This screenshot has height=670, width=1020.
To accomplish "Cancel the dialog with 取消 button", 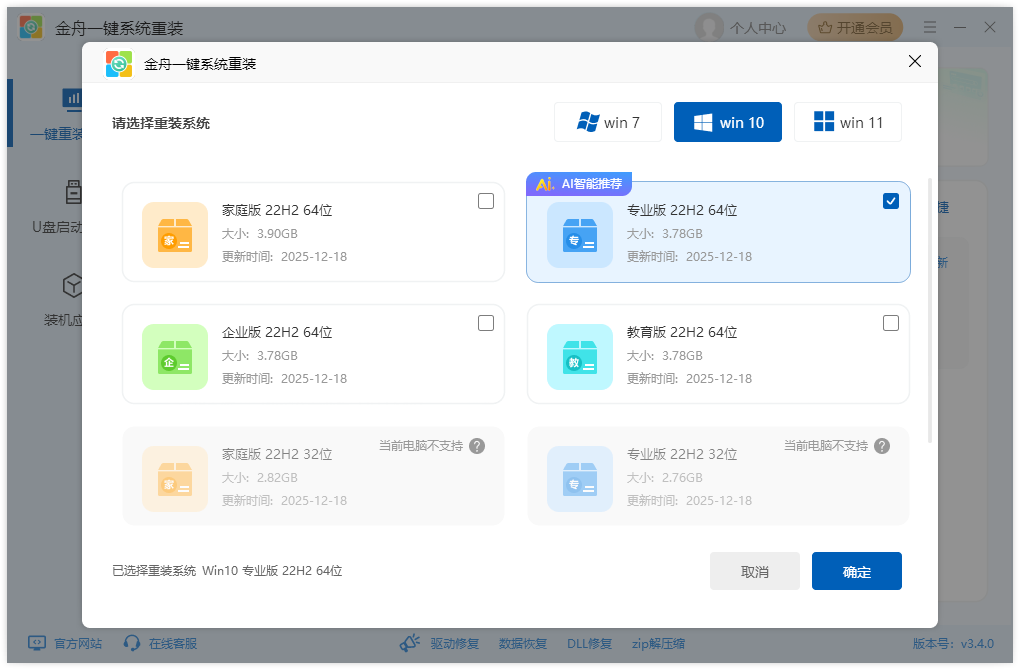I will (755, 570).
